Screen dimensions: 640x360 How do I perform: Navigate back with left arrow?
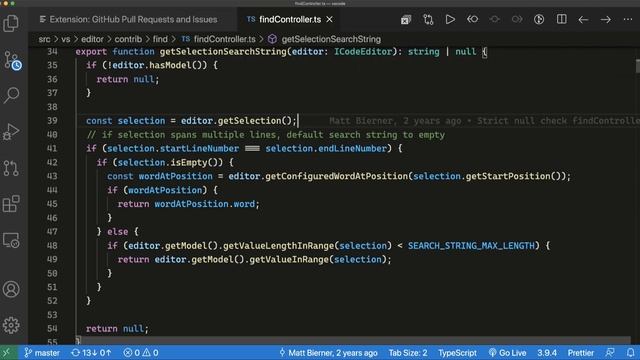[583, 20]
